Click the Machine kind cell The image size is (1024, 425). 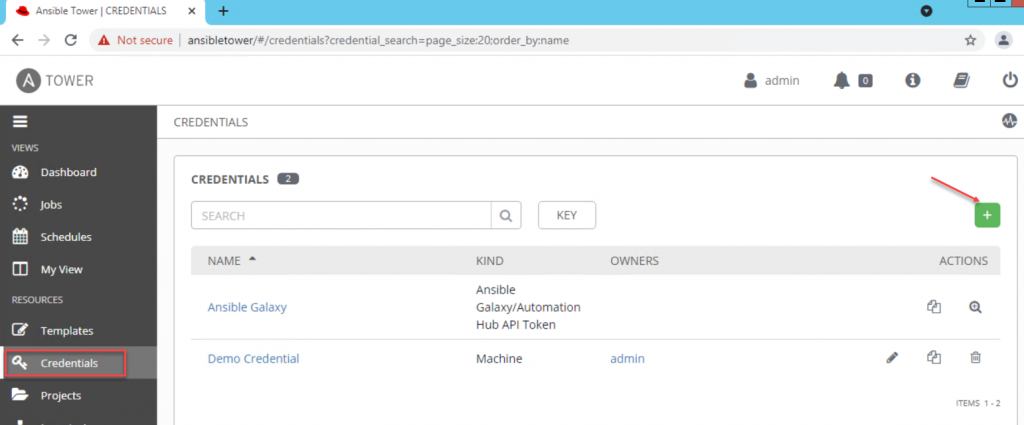pos(499,358)
